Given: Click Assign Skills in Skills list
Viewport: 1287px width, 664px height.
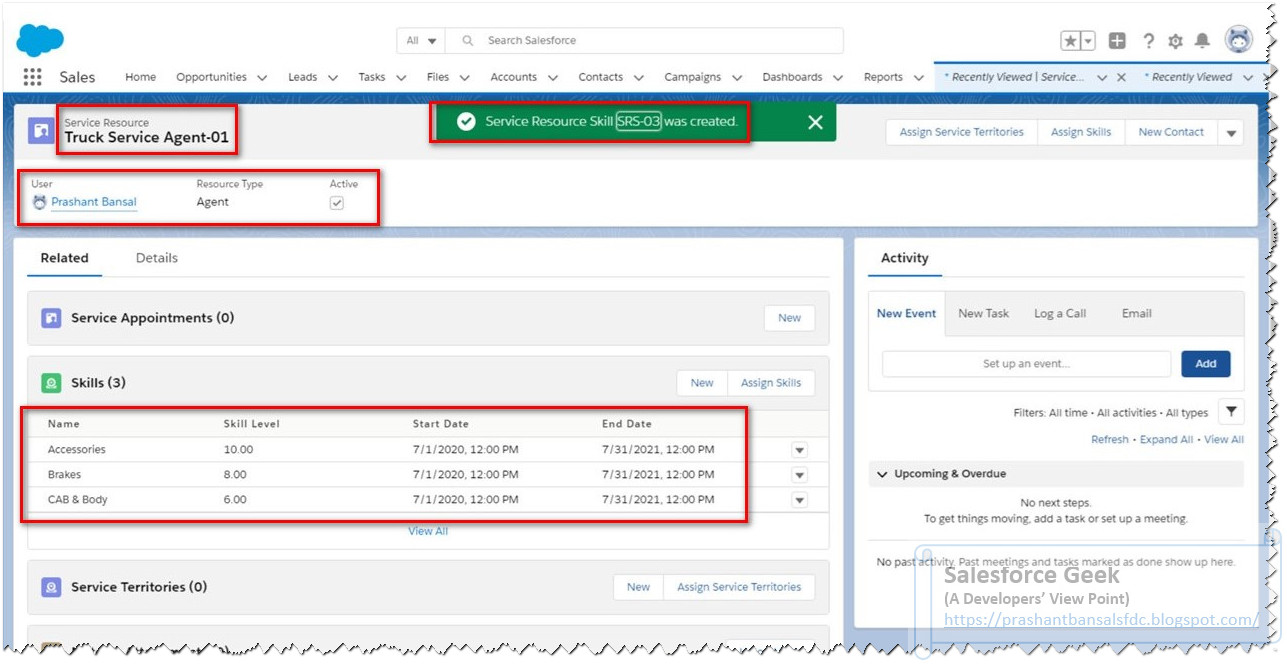Looking at the screenshot, I should pyautogui.click(x=771, y=383).
